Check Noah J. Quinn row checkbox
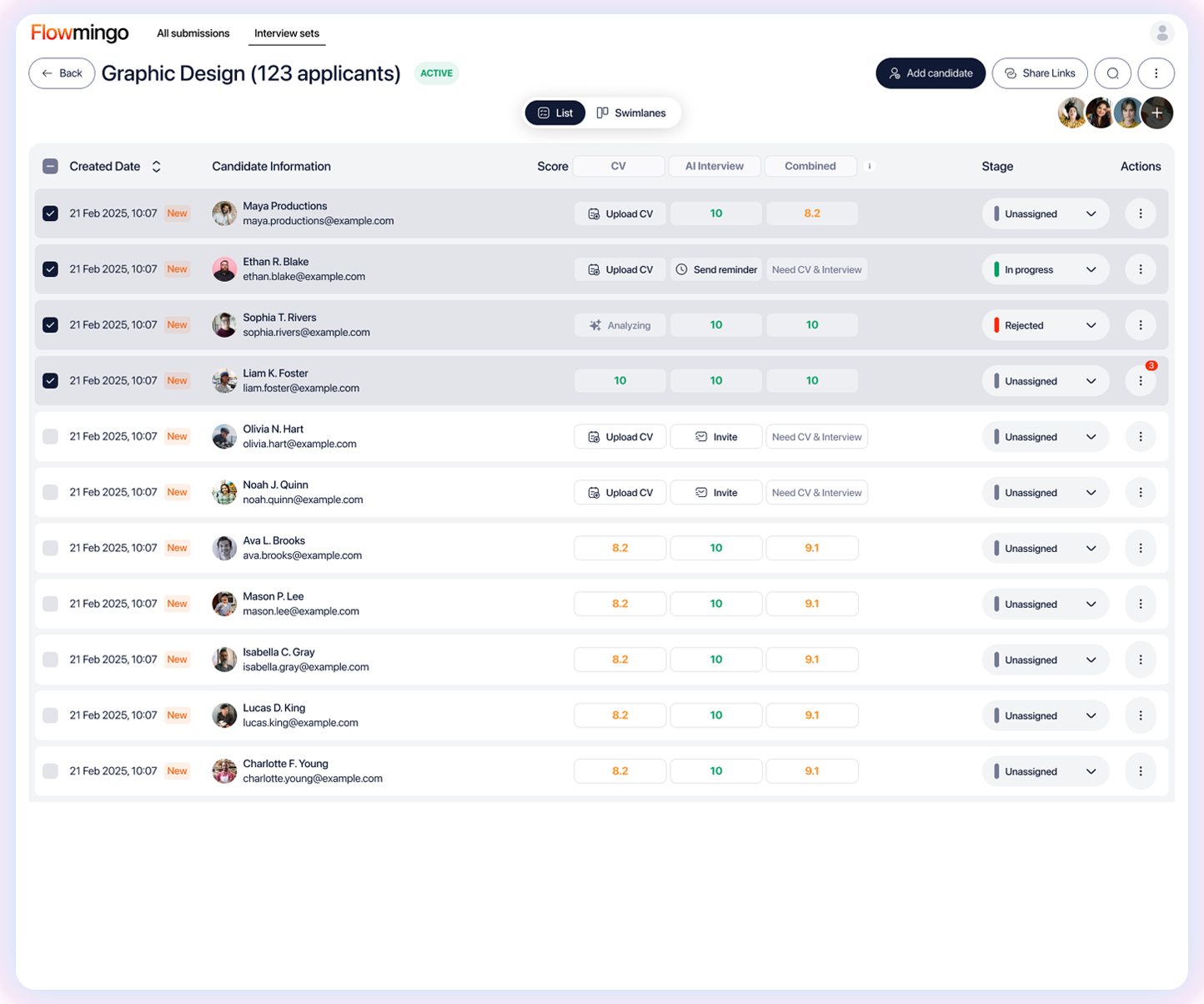This screenshot has height=1004, width=1204. pos(50,492)
